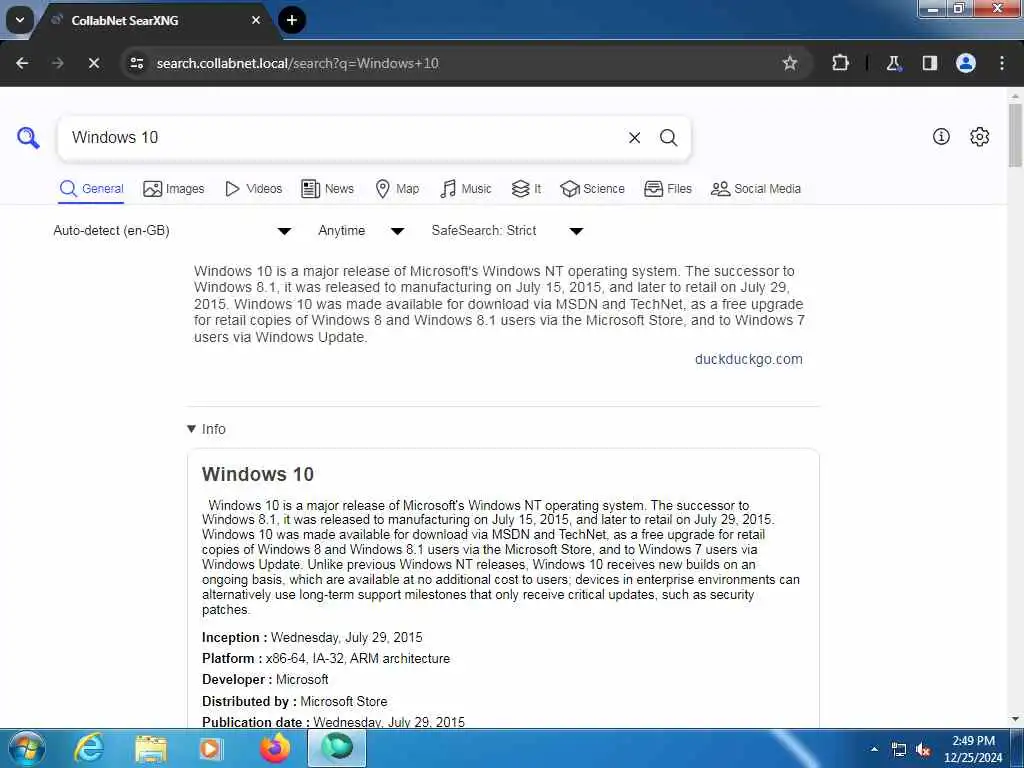1024x768 pixels.
Task: Show hidden system tray icons
Action: [x=874, y=749]
